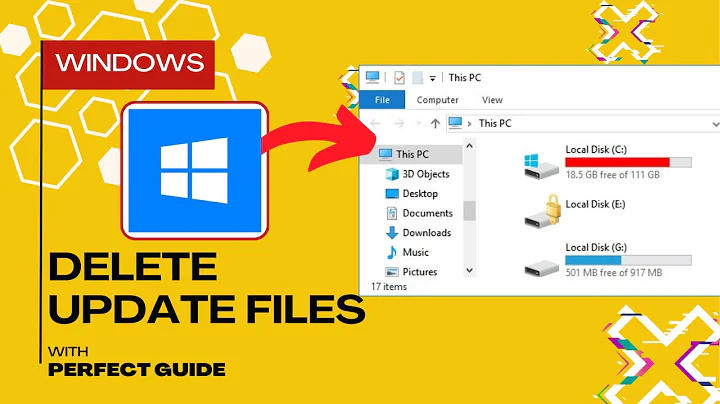
Task: Open the File tab in Explorer
Action: pos(382,100)
